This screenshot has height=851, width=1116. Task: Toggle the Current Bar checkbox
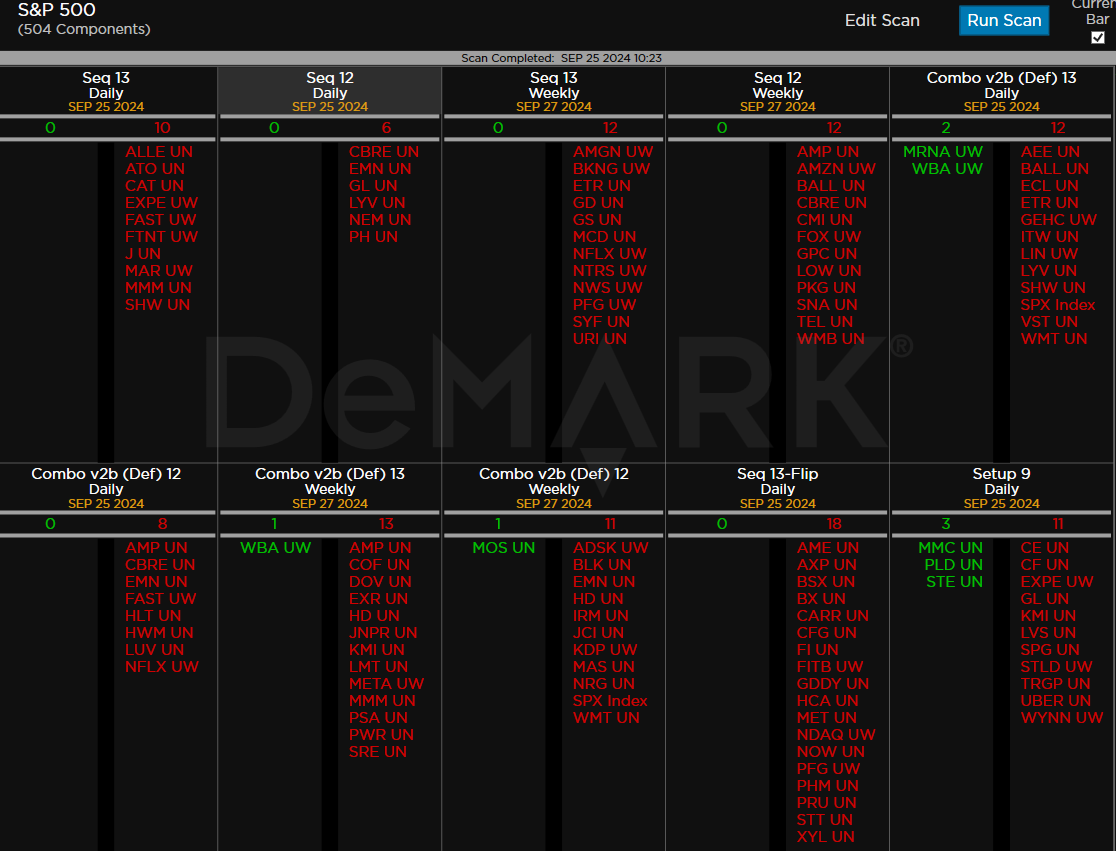click(x=1098, y=37)
